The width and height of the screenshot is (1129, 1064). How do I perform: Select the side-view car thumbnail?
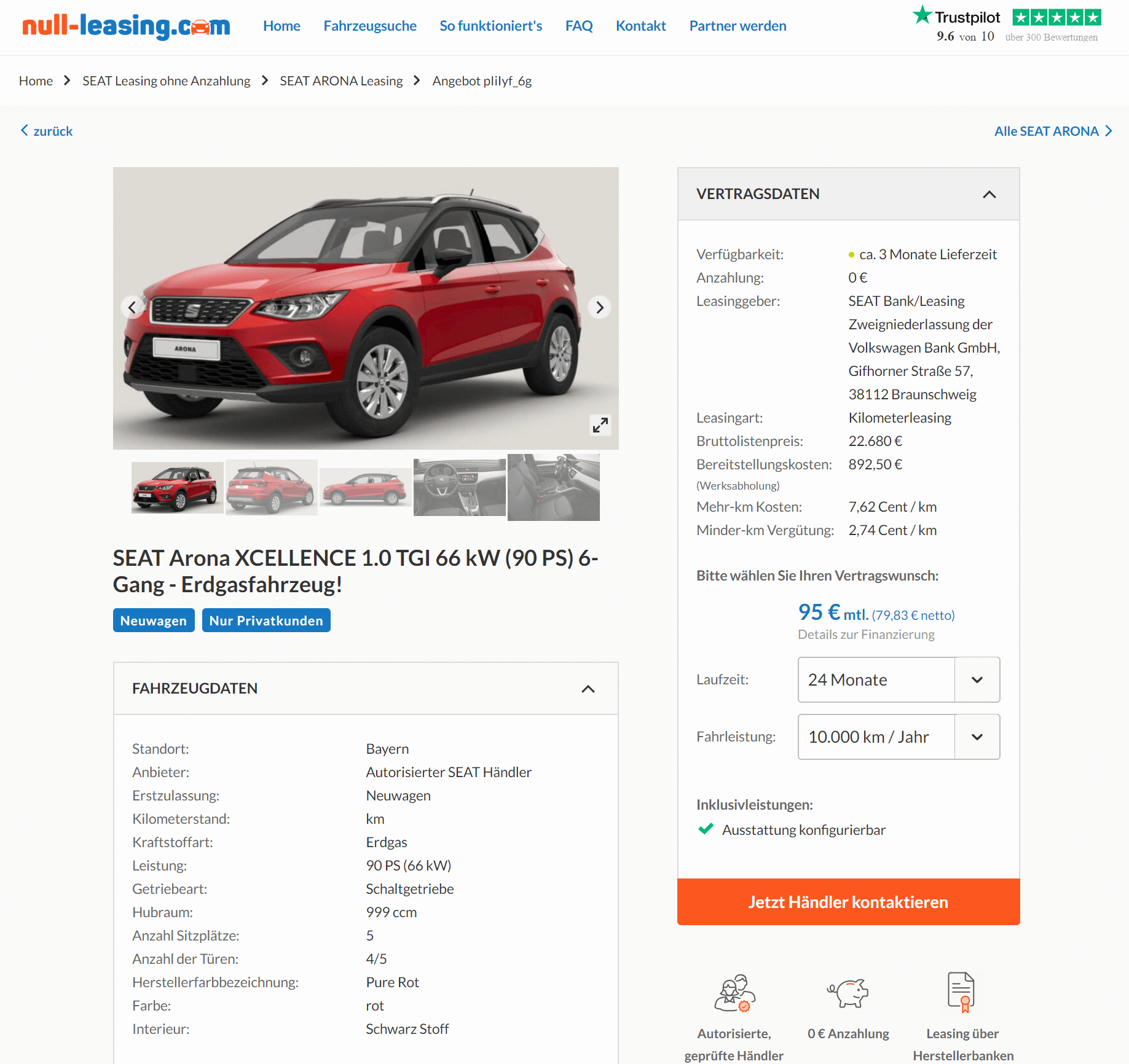[365, 487]
